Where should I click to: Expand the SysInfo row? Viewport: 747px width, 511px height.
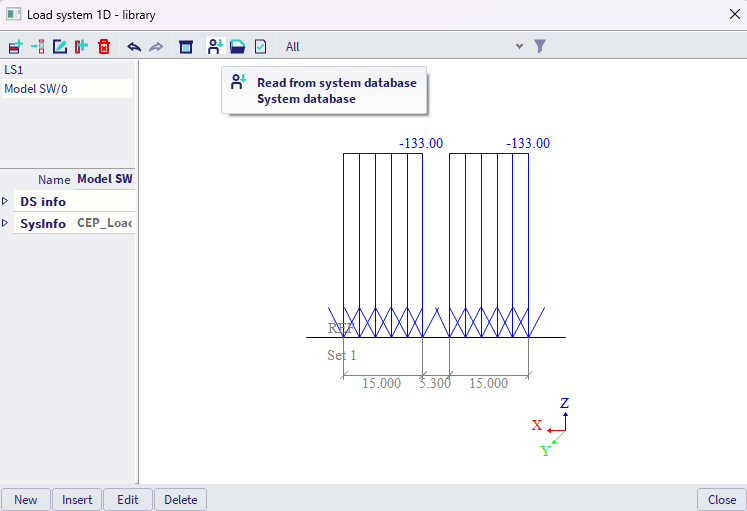click(6, 224)
